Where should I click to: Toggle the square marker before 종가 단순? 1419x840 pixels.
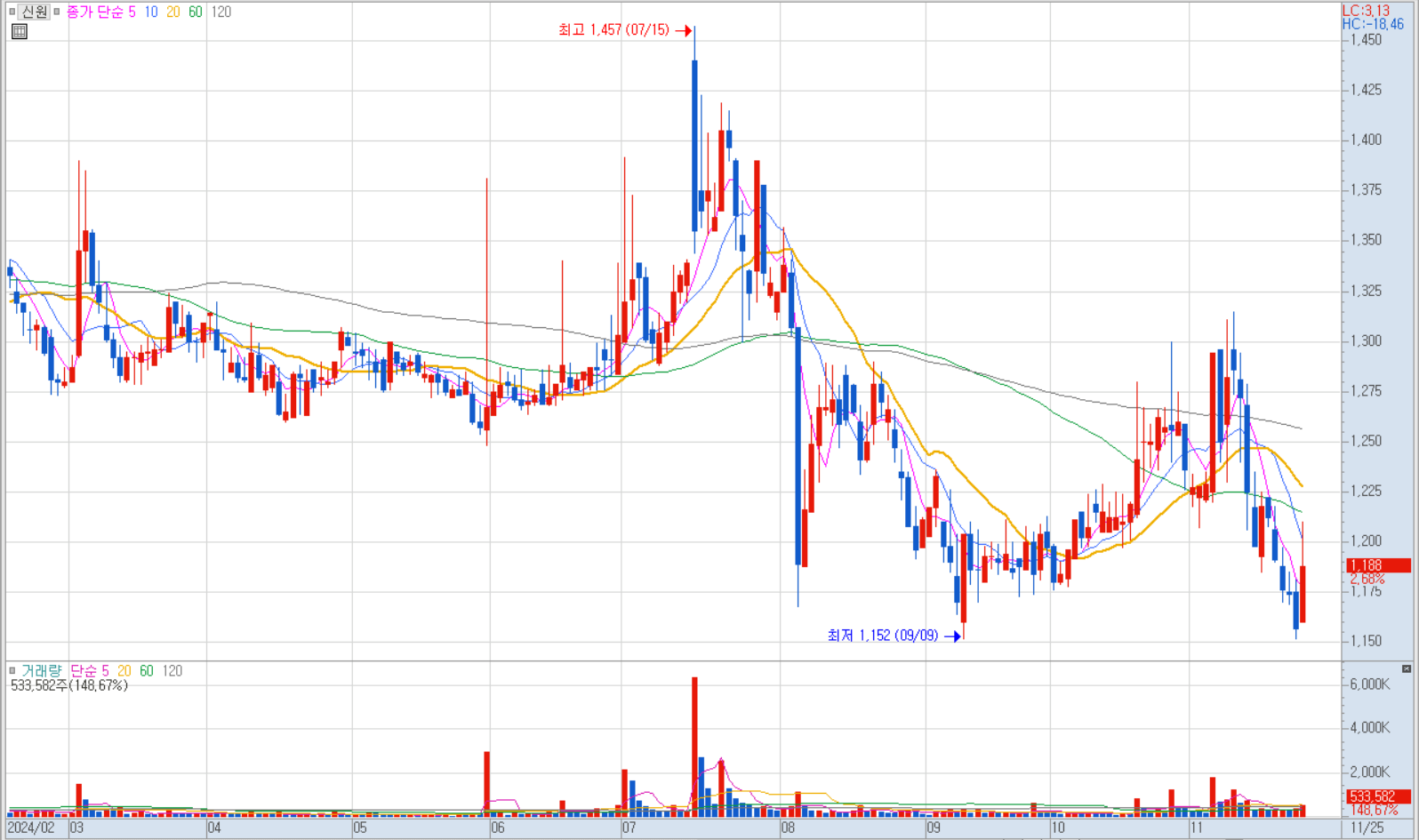click(x=57, y=12)
